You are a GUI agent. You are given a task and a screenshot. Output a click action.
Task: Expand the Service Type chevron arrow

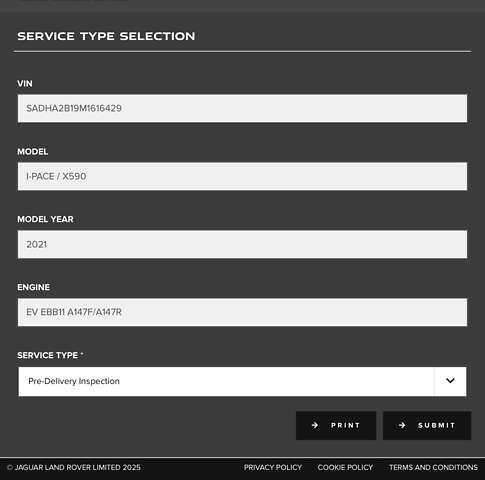(x=450, y=381)
